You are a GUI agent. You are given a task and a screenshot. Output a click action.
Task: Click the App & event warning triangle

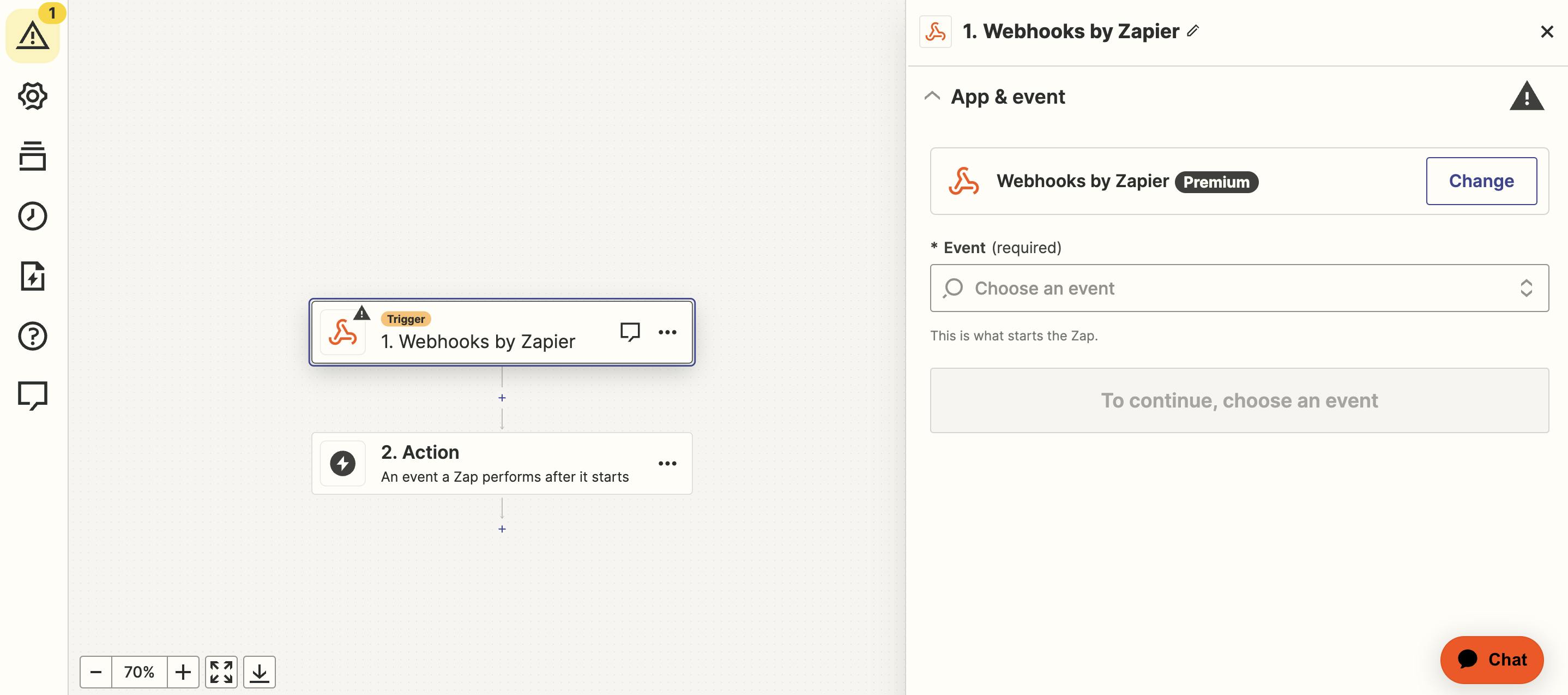[x=1526, y=96]
